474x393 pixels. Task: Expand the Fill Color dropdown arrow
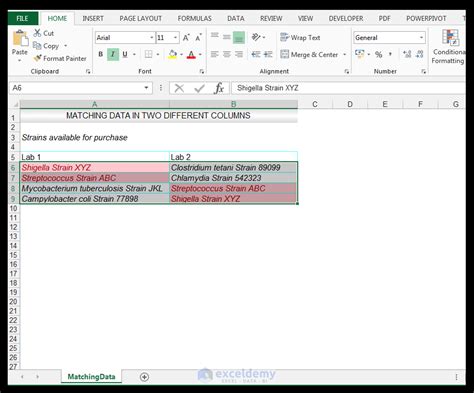(182, 54)
